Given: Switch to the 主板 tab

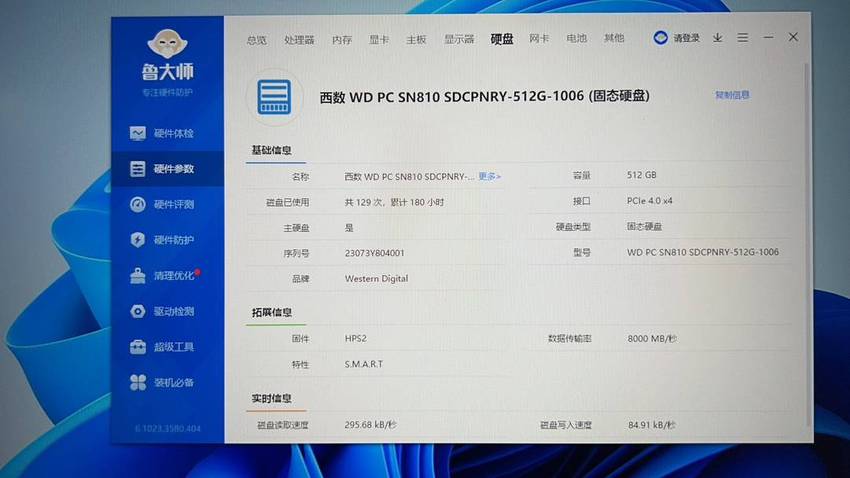Looking at the screenshot, I should 416,39.
